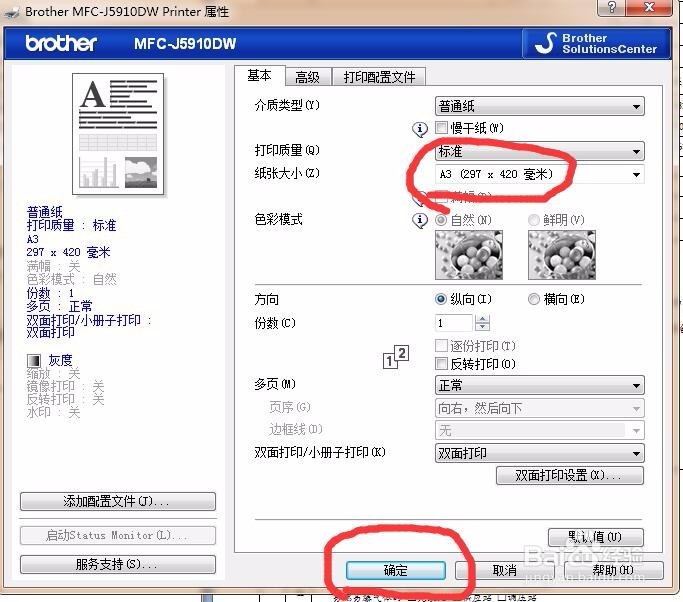Decrease copies with the down spinner arrow

click(482, 327)
